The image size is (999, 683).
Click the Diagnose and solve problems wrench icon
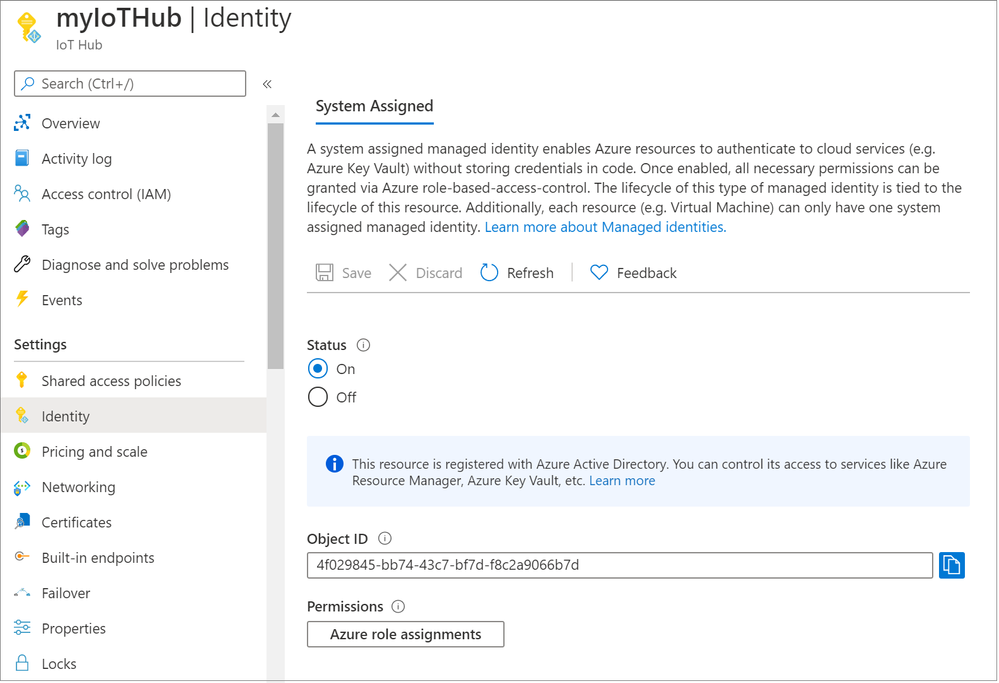(x=22, y=264)
